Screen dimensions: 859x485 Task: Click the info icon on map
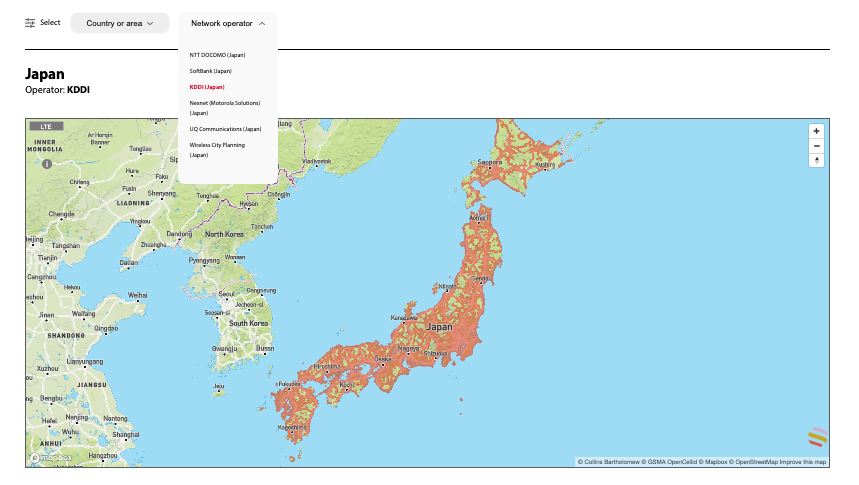tap(46, 162)
